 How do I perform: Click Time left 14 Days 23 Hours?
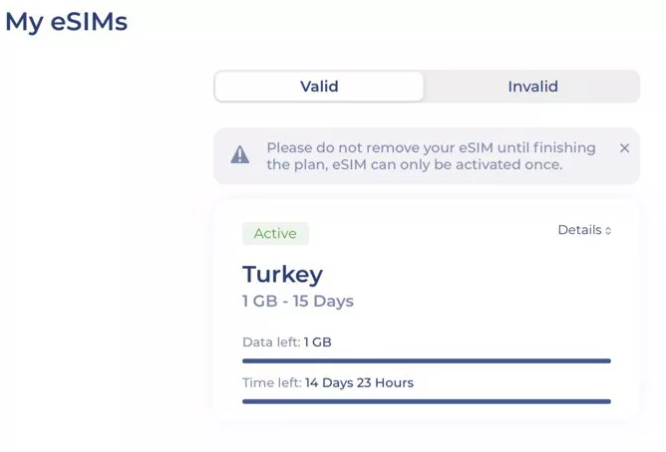(327, 383)
